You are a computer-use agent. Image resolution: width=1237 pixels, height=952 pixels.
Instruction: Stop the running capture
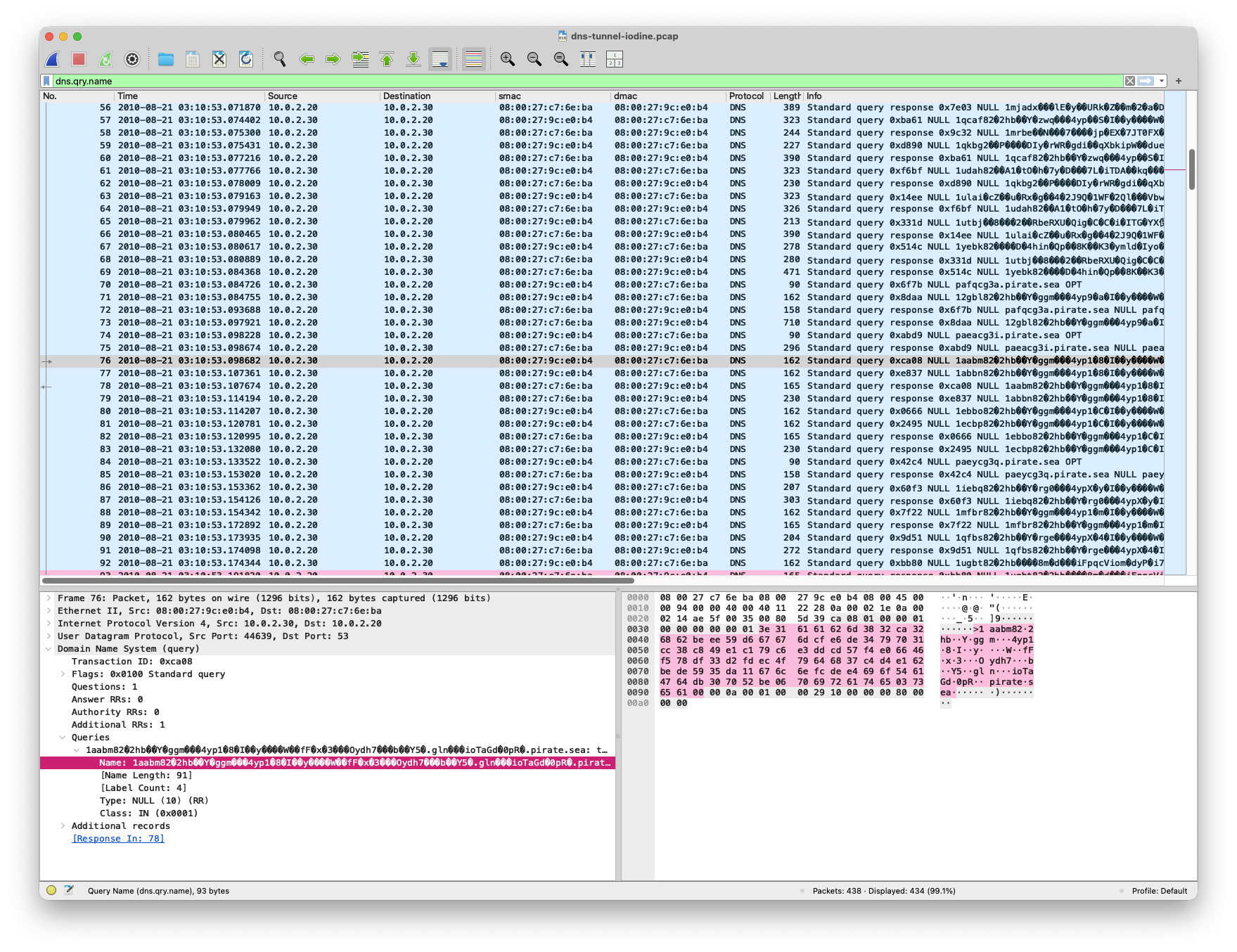click(79, 60)
